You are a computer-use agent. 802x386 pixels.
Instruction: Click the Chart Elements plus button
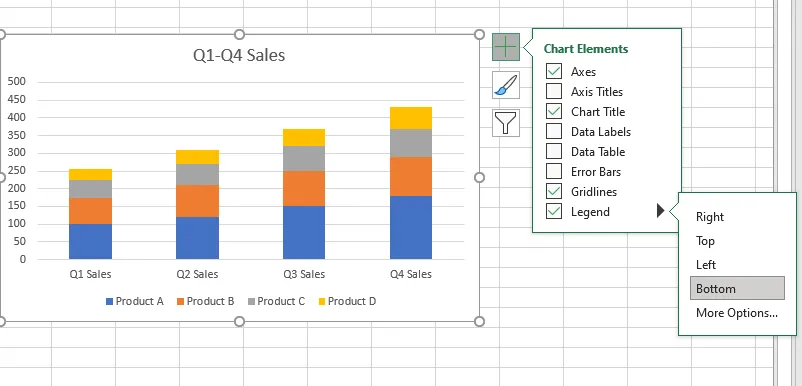click(506, 47)
